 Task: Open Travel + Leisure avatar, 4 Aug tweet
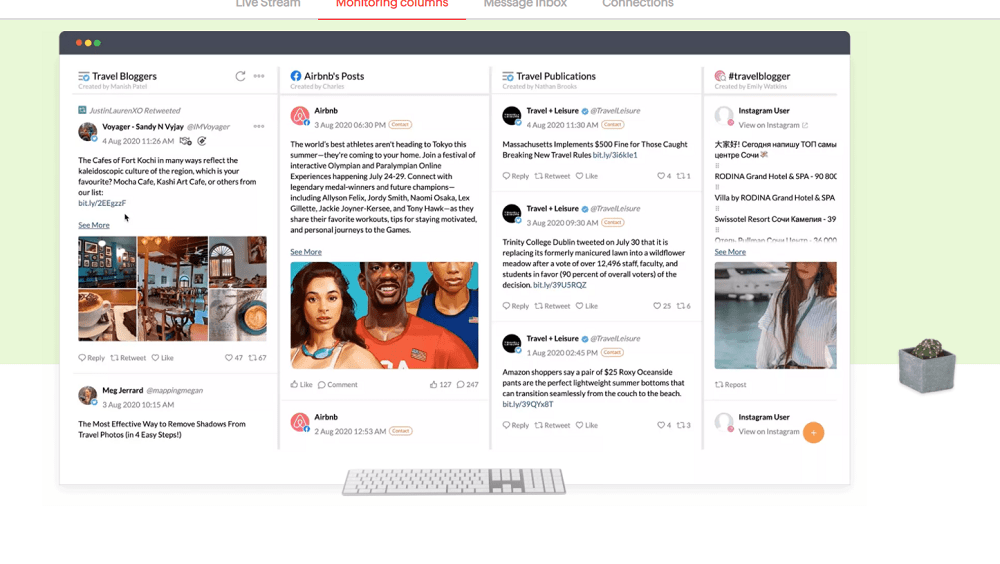pyautogui.click(x=511, y=116)
